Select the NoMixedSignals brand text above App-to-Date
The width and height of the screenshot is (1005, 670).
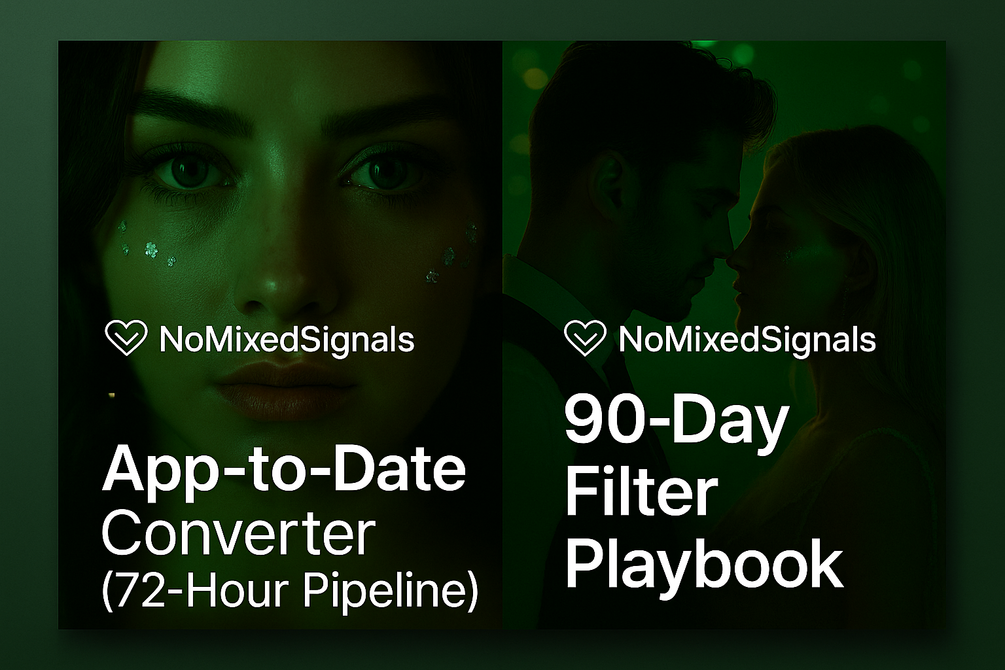(287, 340)
